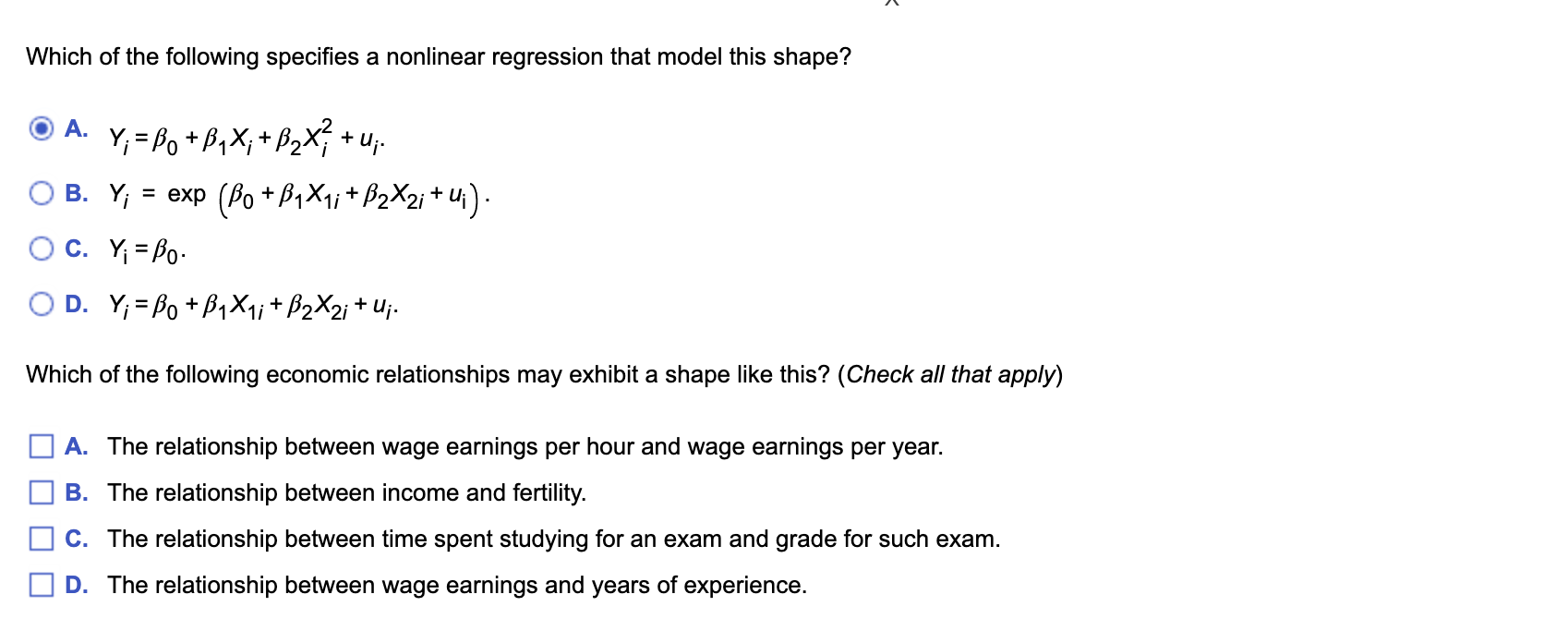The height and width of the screenshot is (643, 1568).
Task: Click the X at the top of the page
Action: click(x=894, y=5)
